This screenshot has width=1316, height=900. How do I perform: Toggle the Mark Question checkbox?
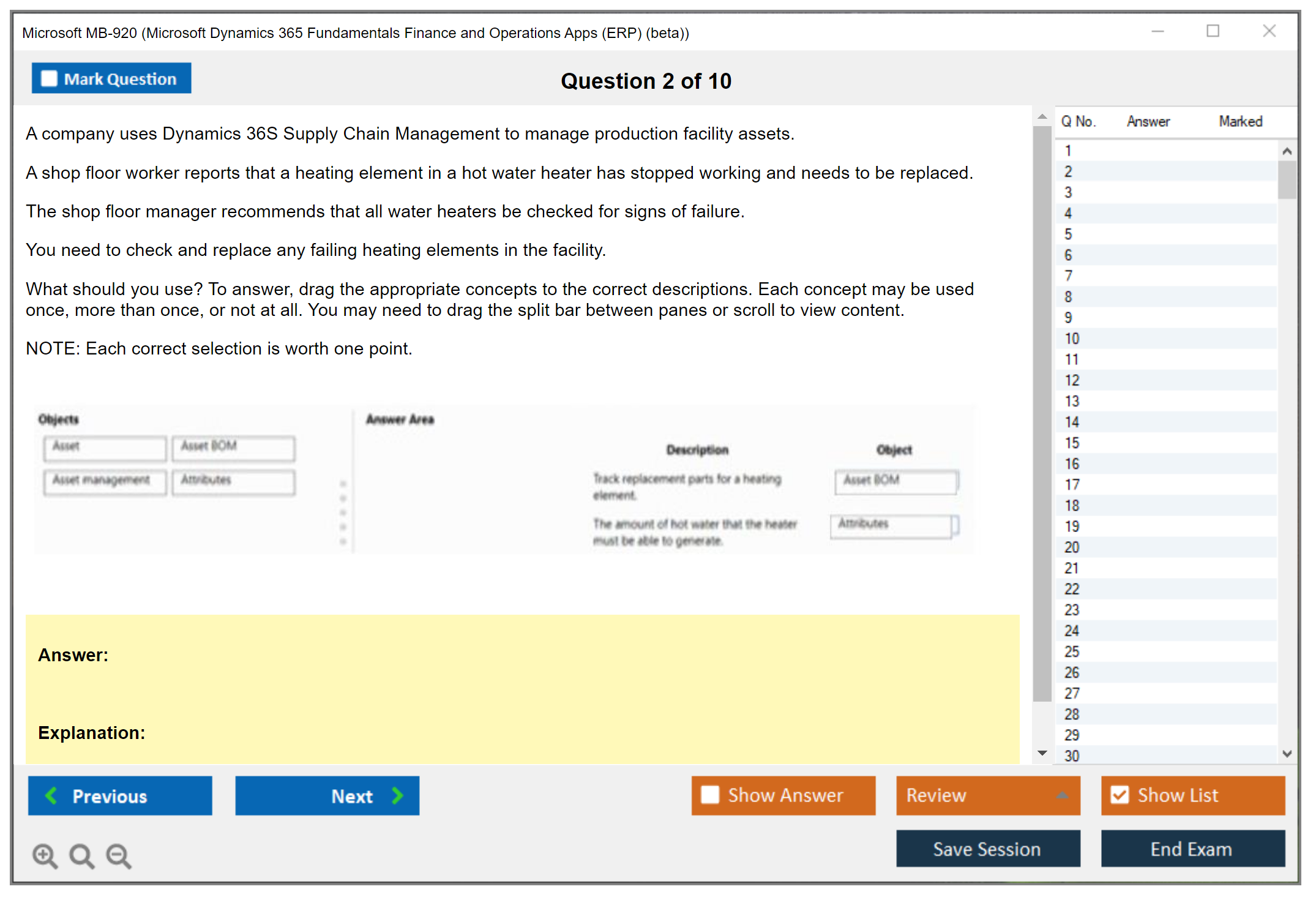pos(49,79)
